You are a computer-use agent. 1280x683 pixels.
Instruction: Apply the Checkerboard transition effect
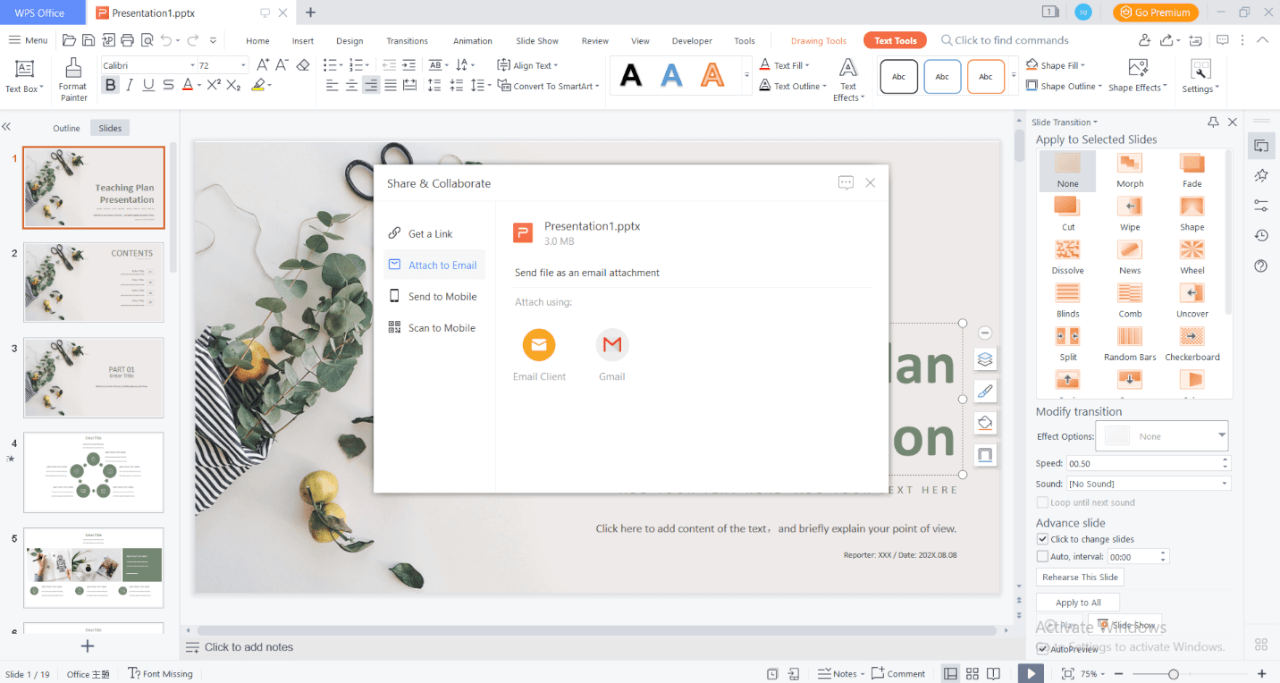click(1191, 343)
